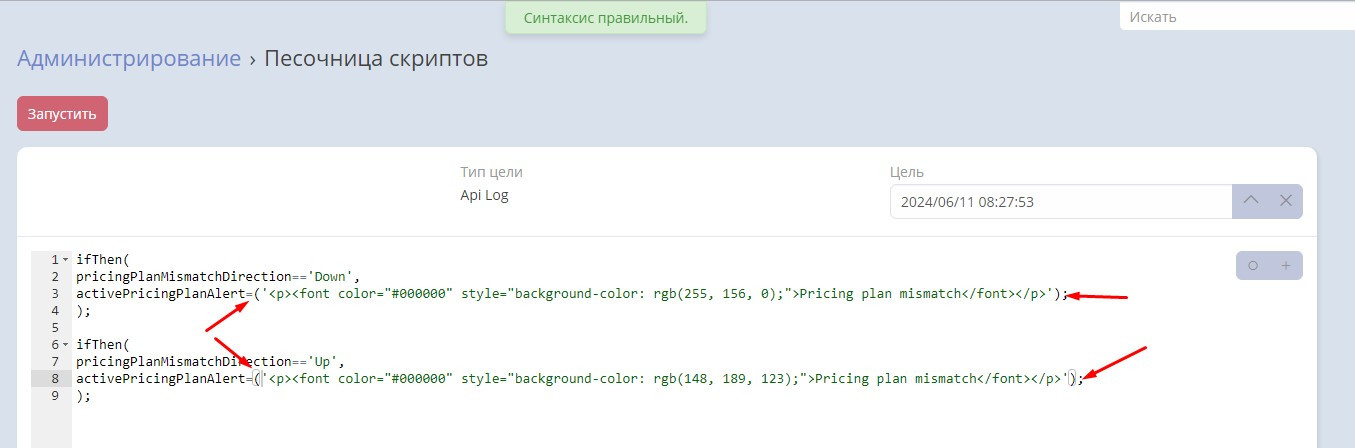Fold the ifThen block at line 6
This screenshot has height=448, width=1355.
[65, 344]
